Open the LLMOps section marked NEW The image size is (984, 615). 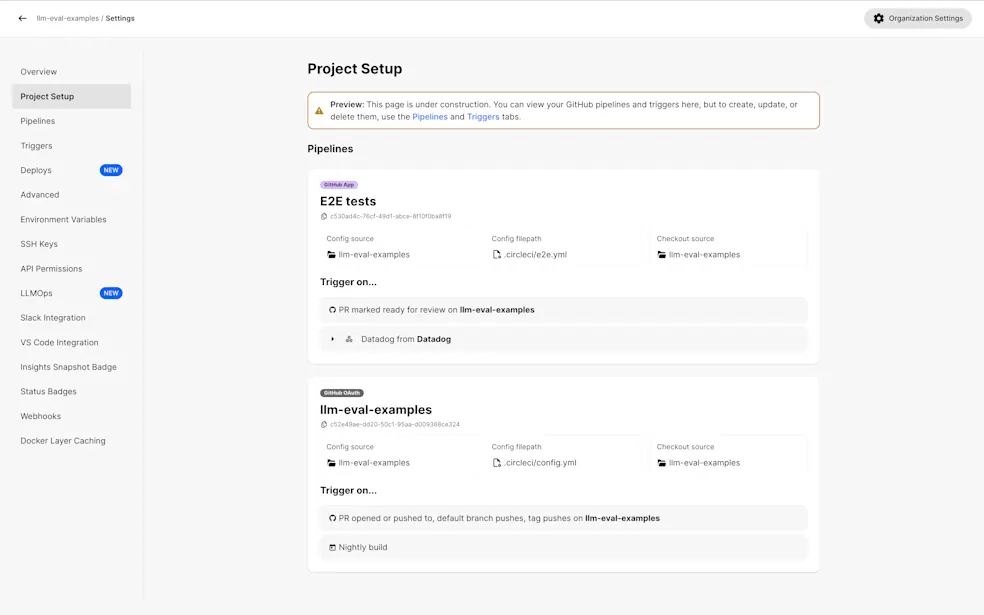[35, 293]
